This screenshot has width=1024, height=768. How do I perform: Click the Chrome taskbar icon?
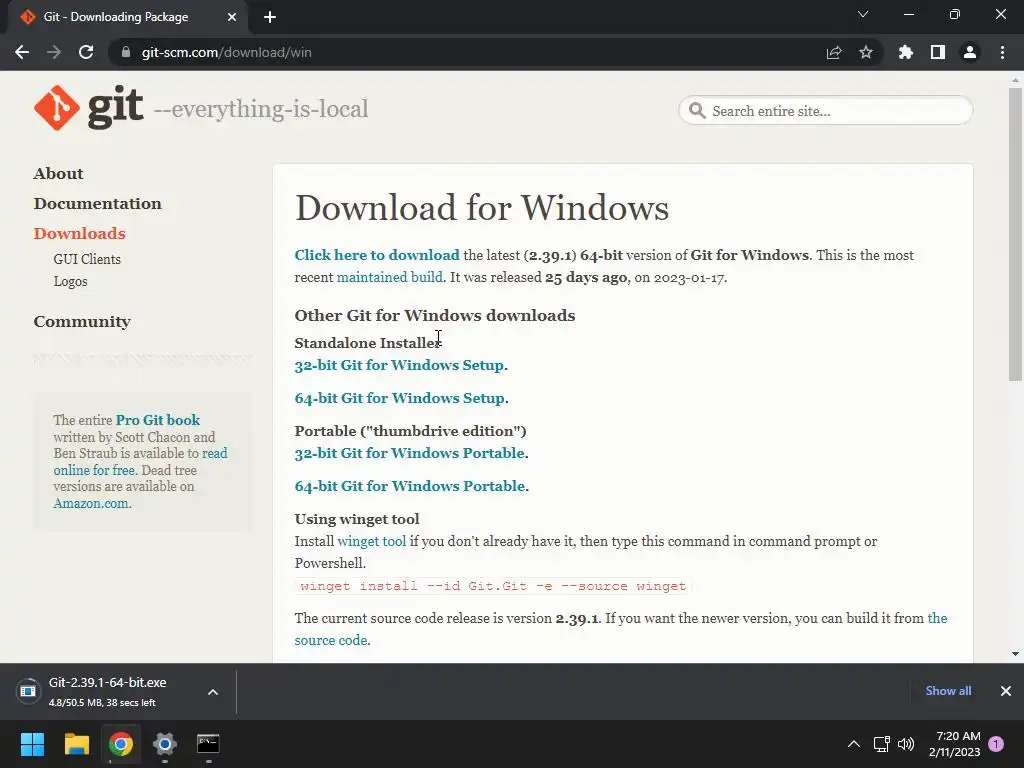pos(121,744)
